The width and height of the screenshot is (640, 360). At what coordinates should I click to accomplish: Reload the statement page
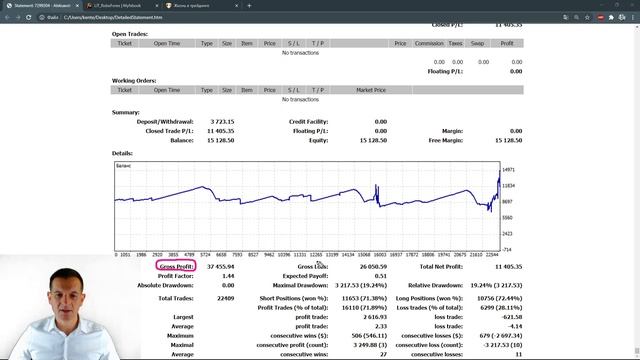pyautogui.click(x=29, y=18)
